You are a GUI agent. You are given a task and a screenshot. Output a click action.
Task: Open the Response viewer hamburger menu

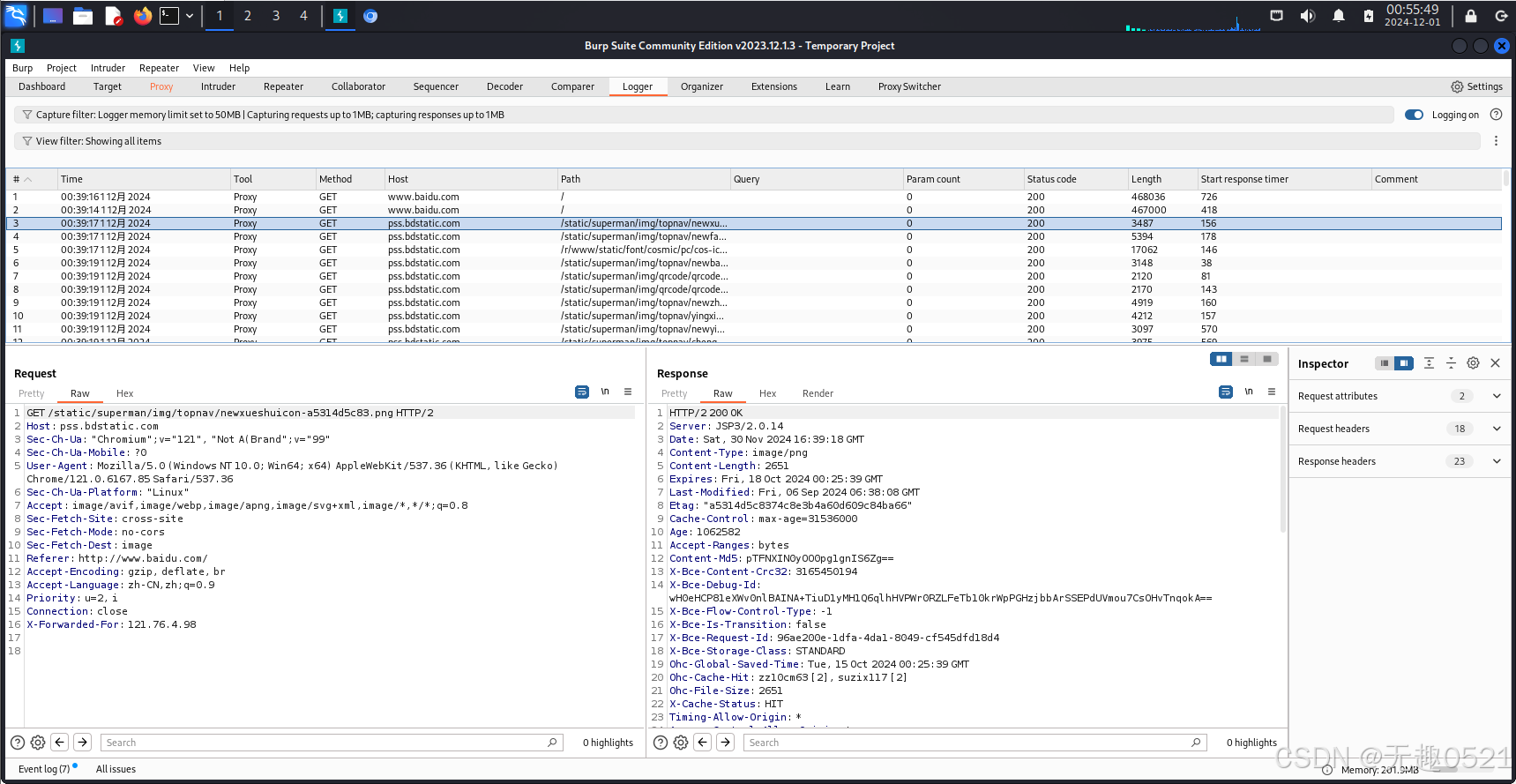pos(1272,392)
